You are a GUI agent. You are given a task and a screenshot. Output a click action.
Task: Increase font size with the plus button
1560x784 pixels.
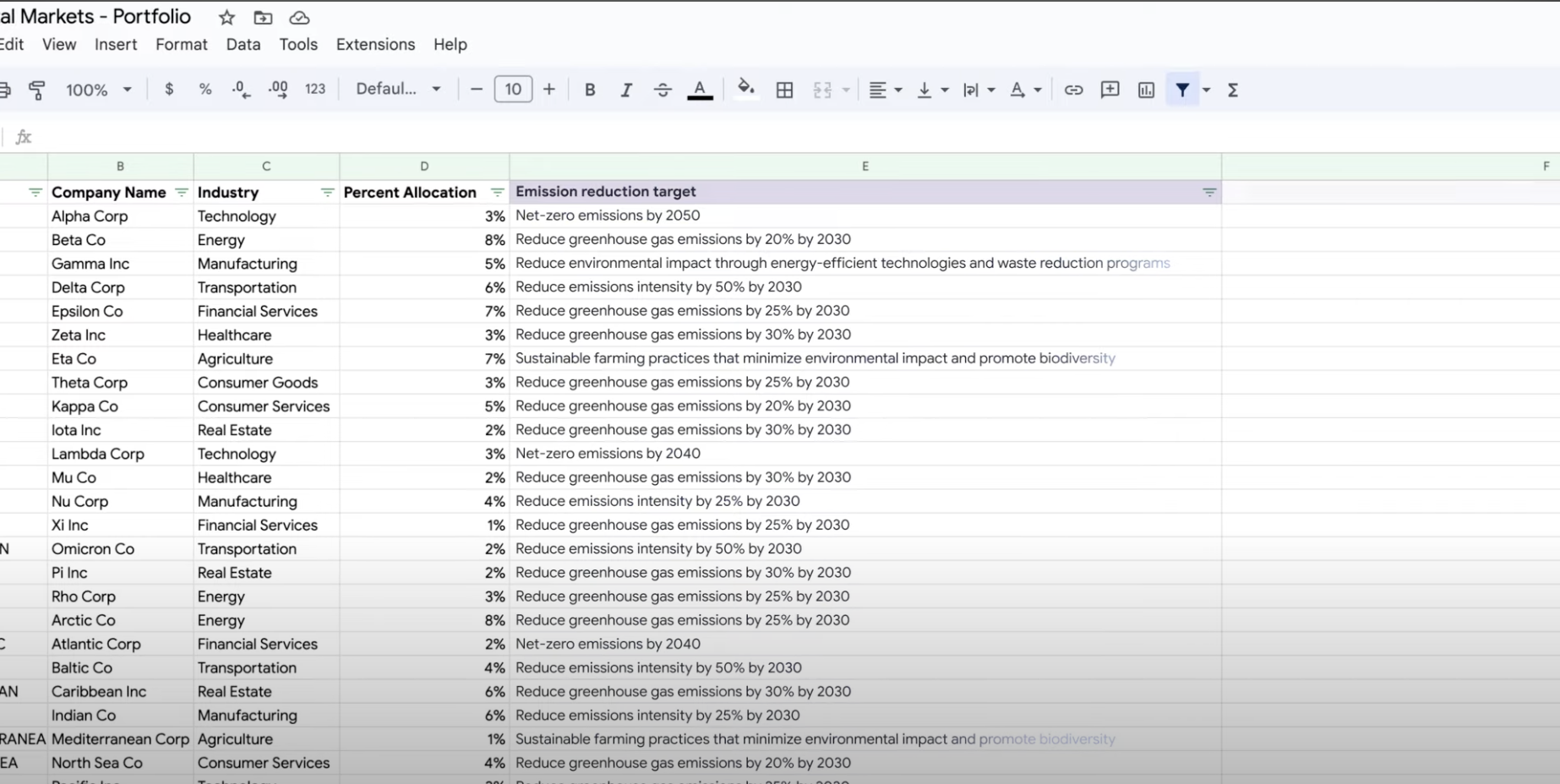549,89
